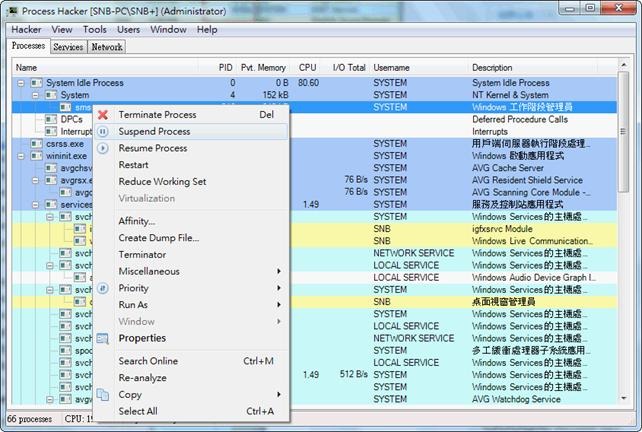Image resolution: width=642 pixels, height=432 pixels.
Task: Click the red X Terminate Process icon
Action: [103, 115]
